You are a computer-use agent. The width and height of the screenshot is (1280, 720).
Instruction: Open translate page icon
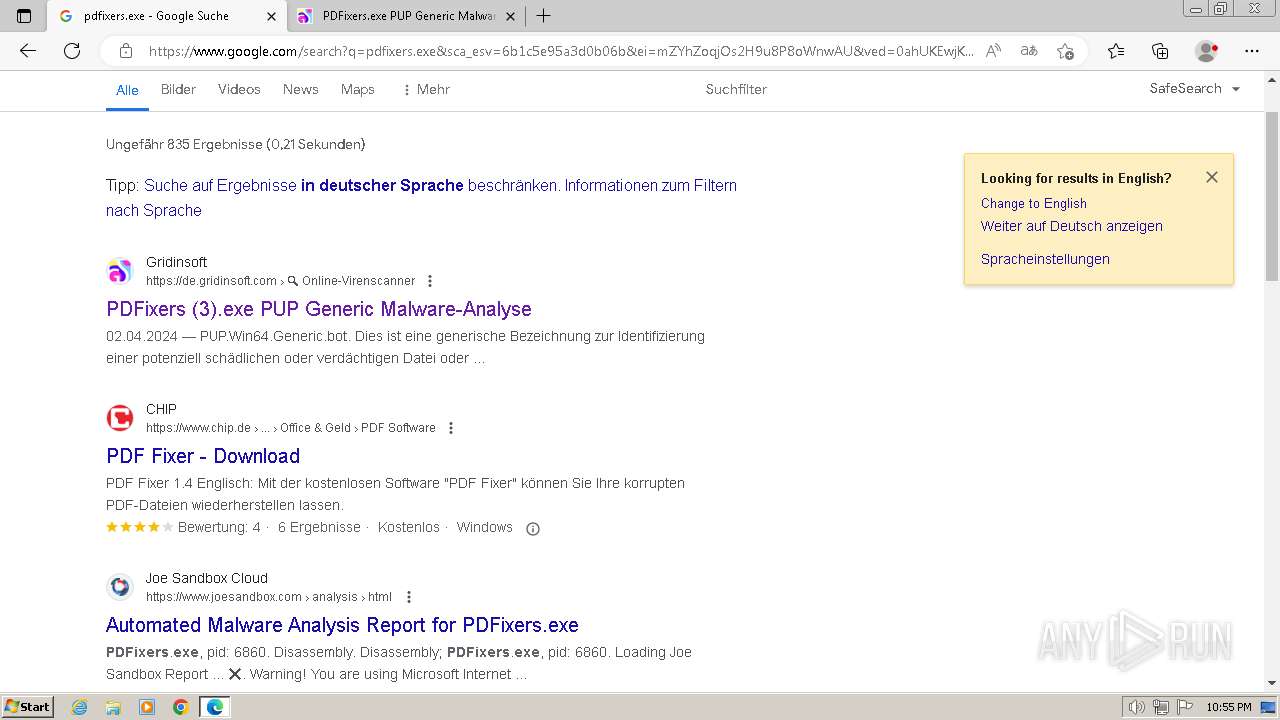coord(1028,51)
